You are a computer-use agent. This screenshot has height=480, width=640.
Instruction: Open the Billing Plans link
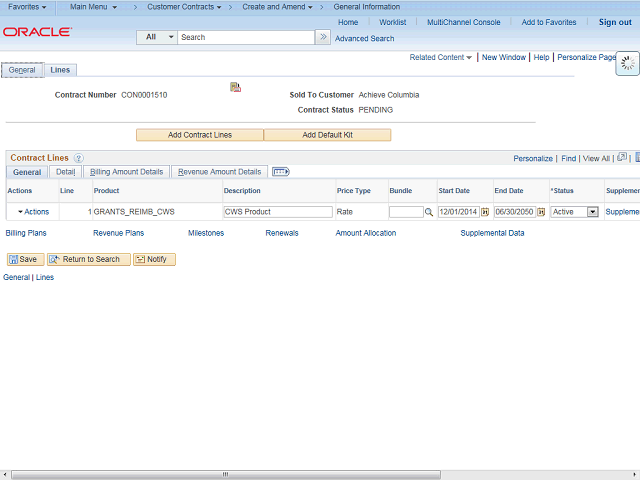26,233
